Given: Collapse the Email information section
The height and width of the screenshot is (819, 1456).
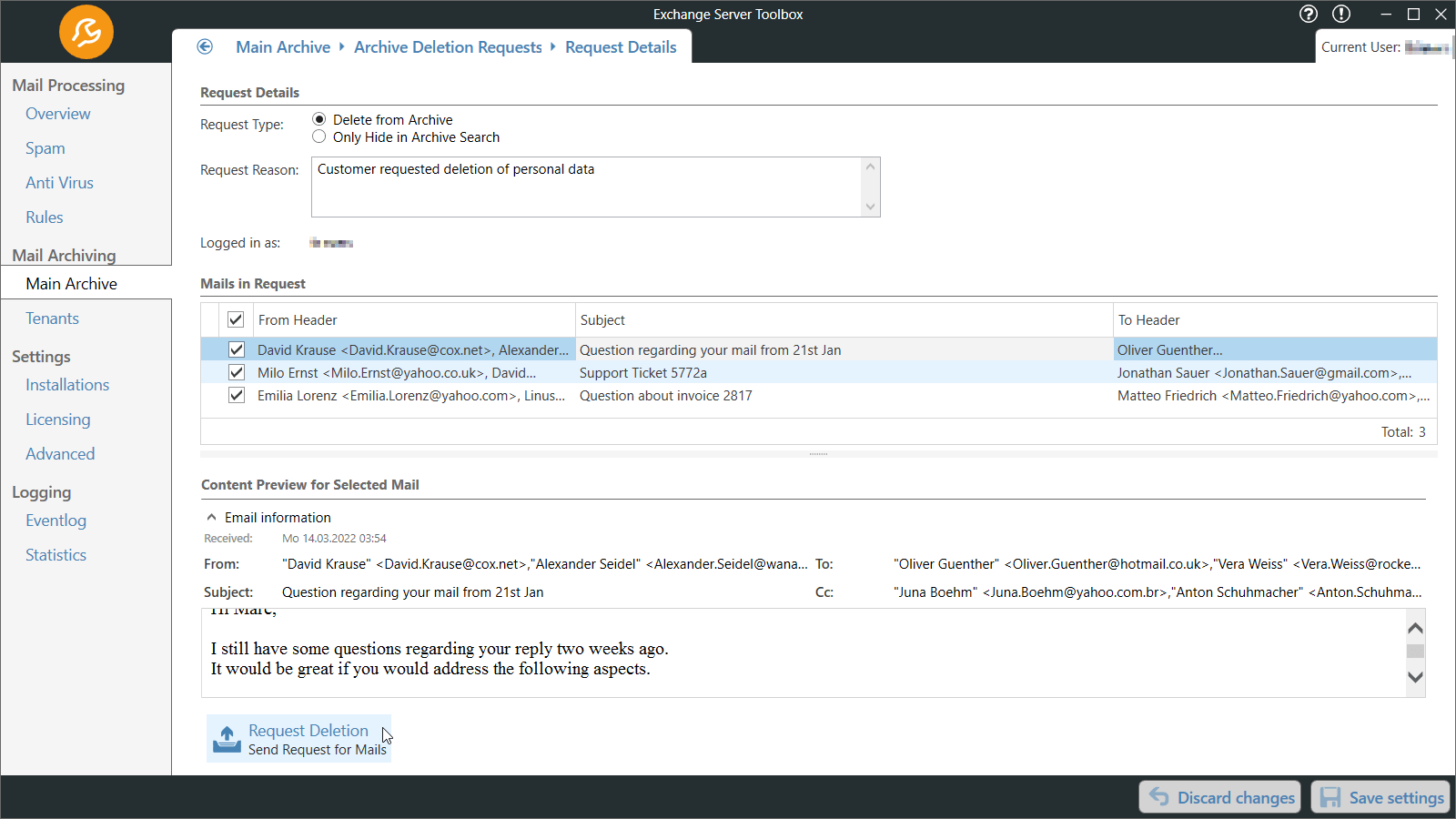Looking at the screenshot, I should coord(212,517).
